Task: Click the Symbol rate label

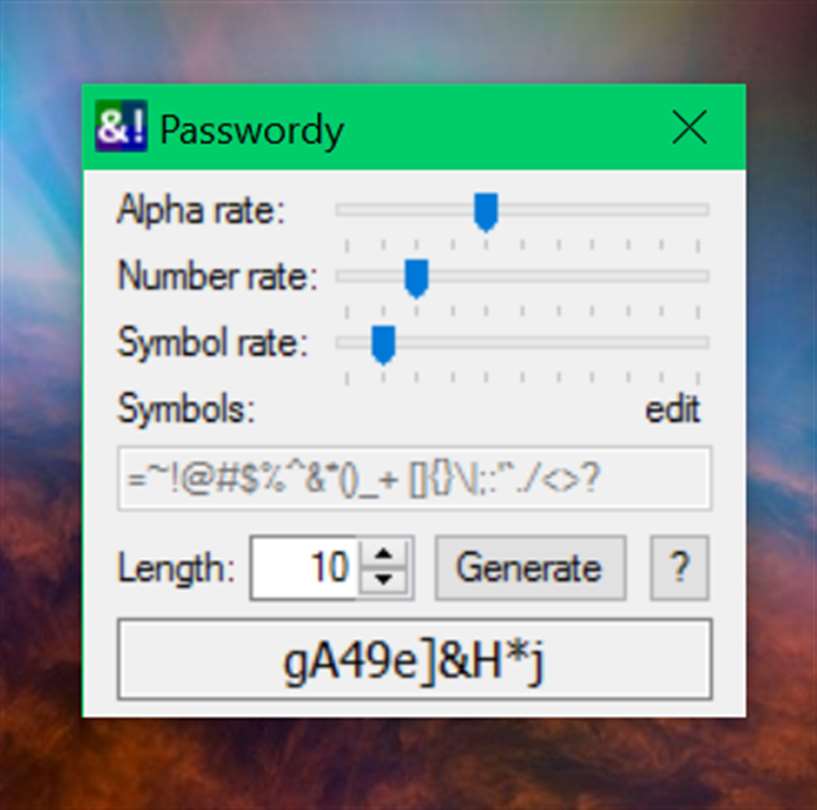Action: click(213, 344)
